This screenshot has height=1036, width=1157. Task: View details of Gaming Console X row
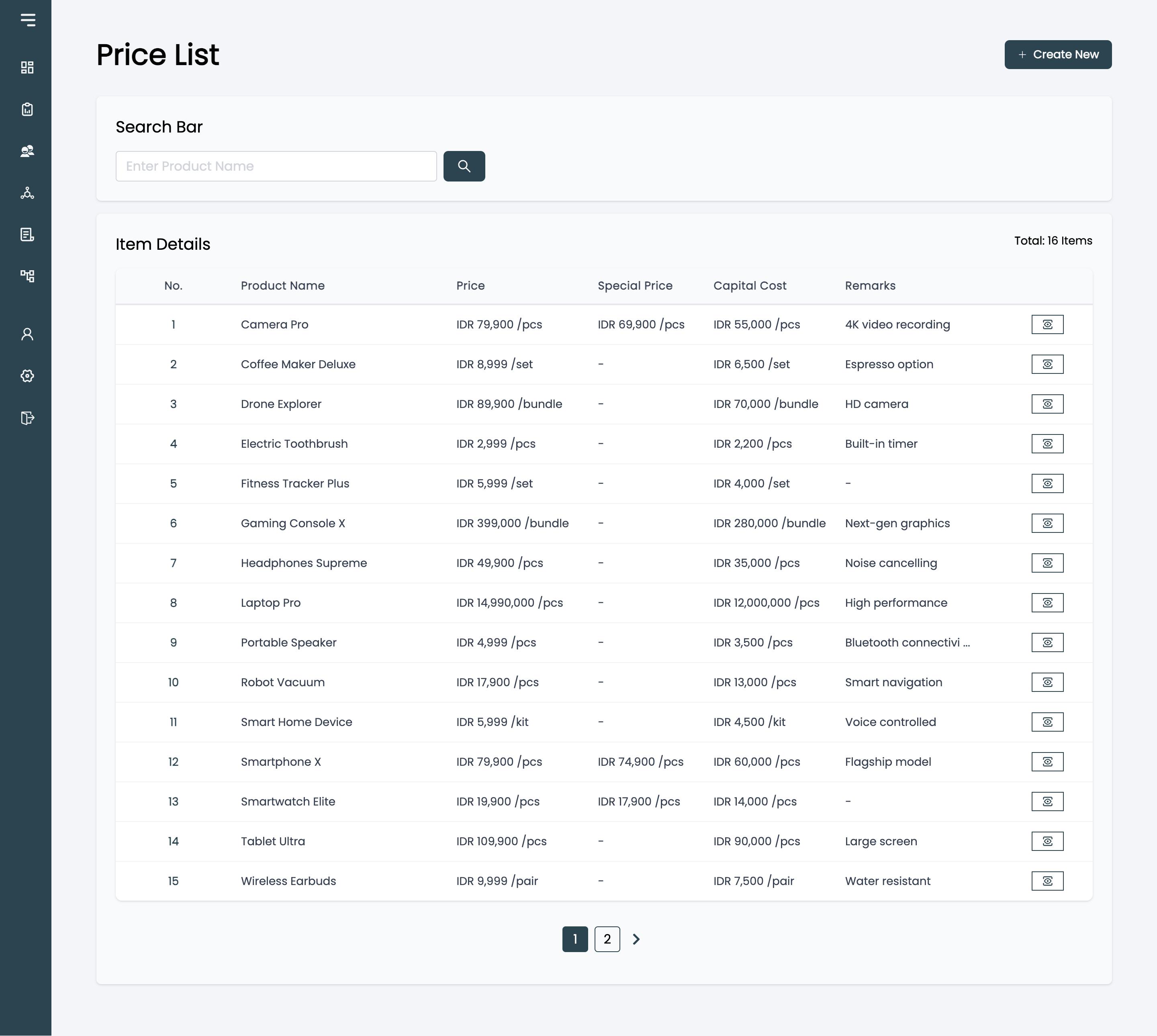1047,523
